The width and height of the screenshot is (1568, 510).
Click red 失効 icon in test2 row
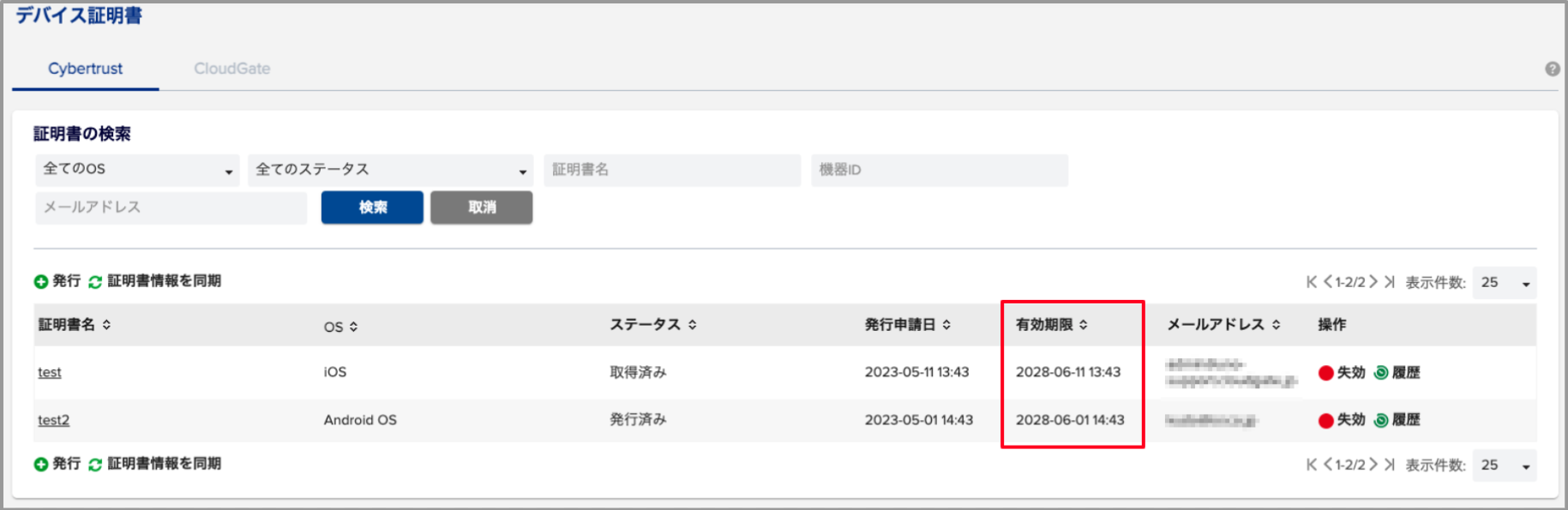1326,420
